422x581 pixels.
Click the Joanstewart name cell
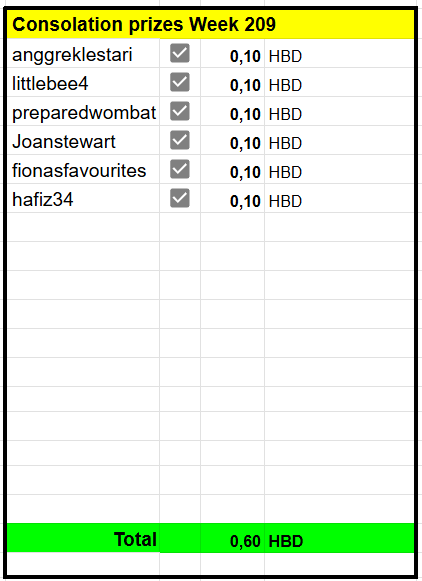83,140
